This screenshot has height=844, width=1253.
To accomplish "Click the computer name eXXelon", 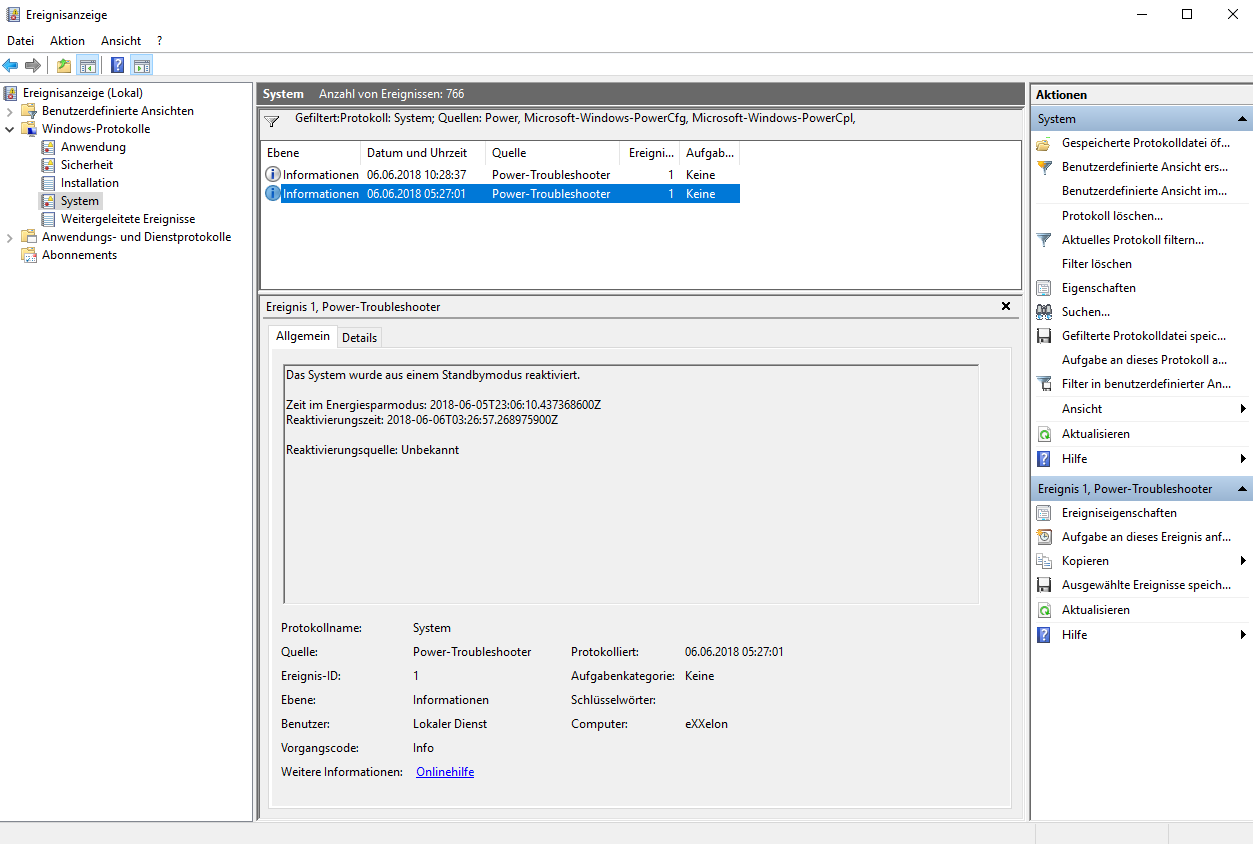I will pyautogui.click(x=706, y=724).
